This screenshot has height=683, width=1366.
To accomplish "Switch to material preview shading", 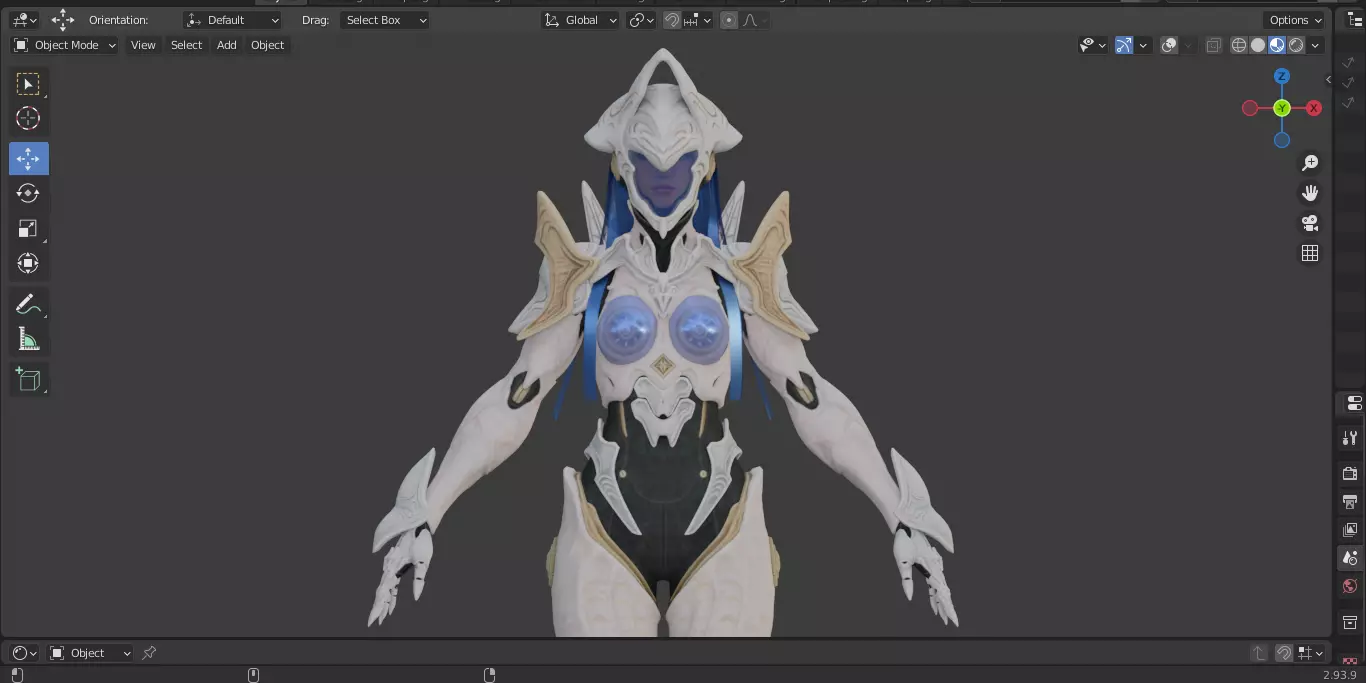I will point(1277,45).
